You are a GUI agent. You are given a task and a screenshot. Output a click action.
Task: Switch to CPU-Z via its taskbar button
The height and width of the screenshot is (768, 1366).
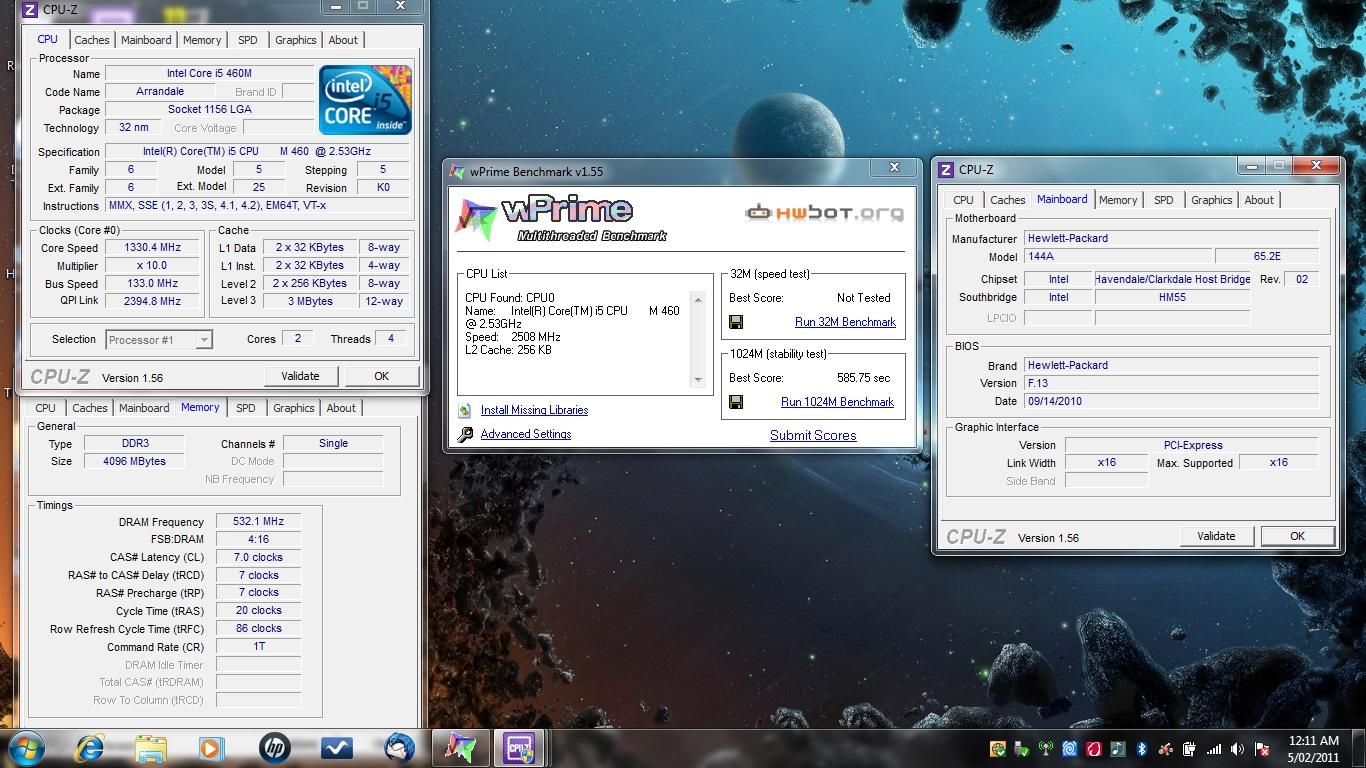(x=519, y=748)
